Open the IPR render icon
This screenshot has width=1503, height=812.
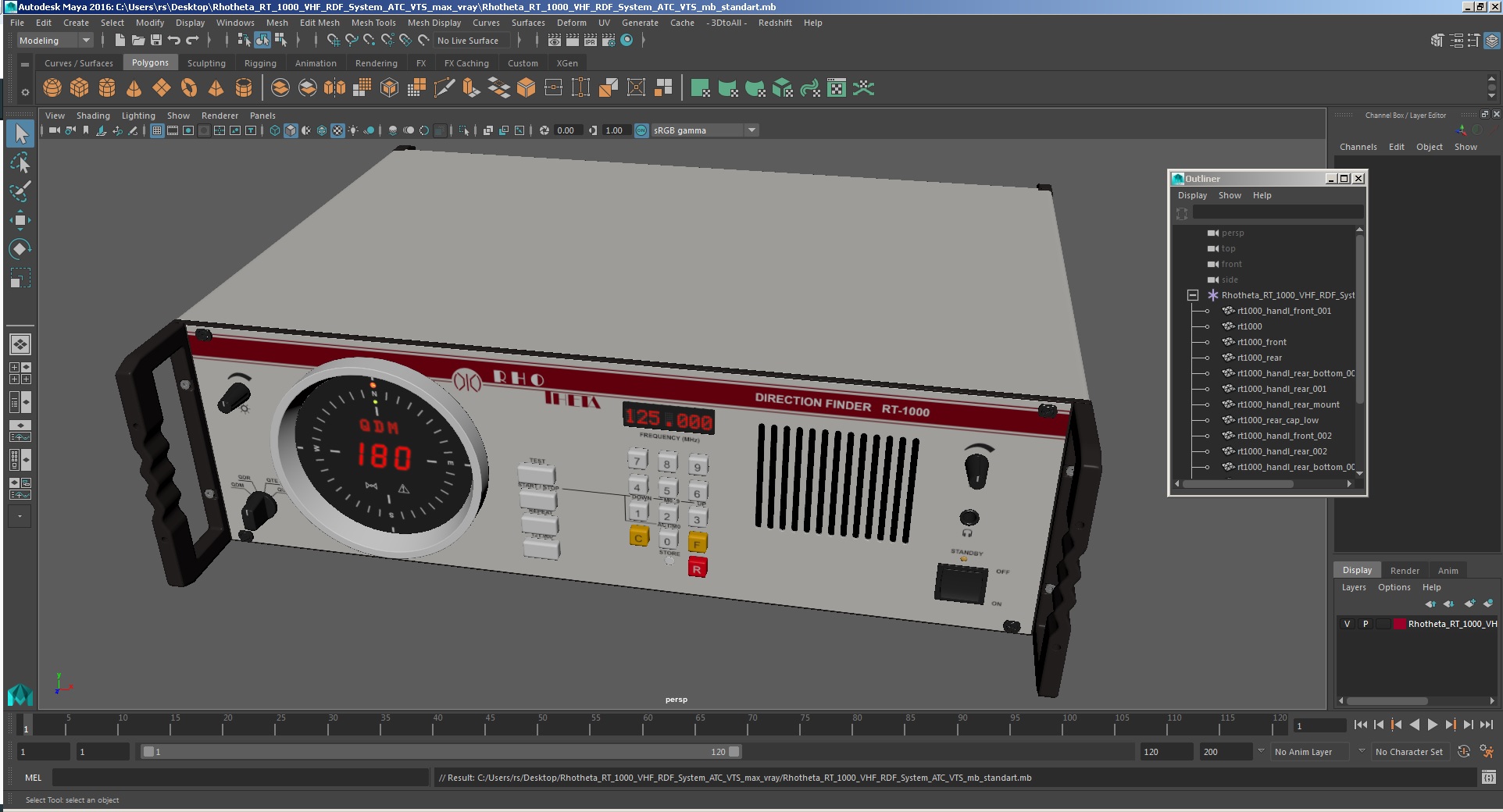point(591,41)
